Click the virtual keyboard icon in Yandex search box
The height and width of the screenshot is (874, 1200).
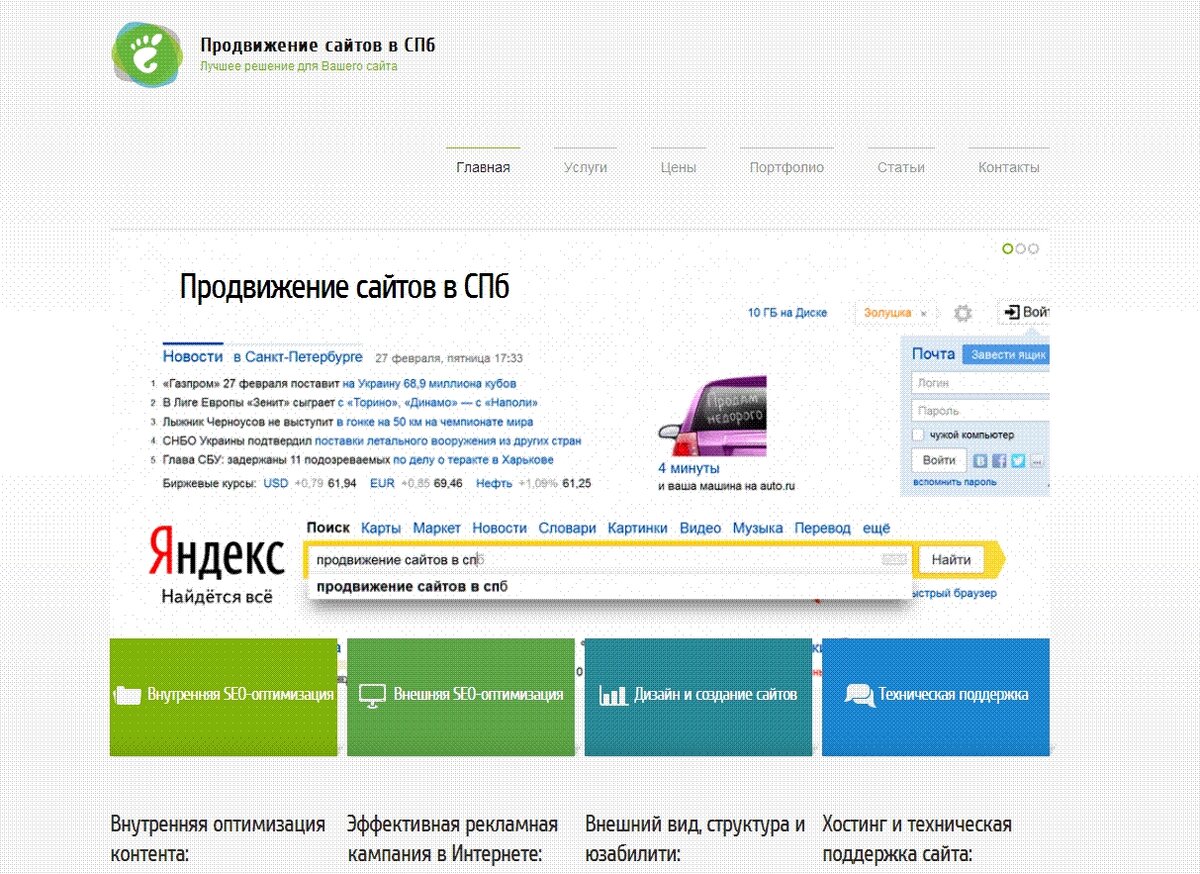[x=895, y=560]
